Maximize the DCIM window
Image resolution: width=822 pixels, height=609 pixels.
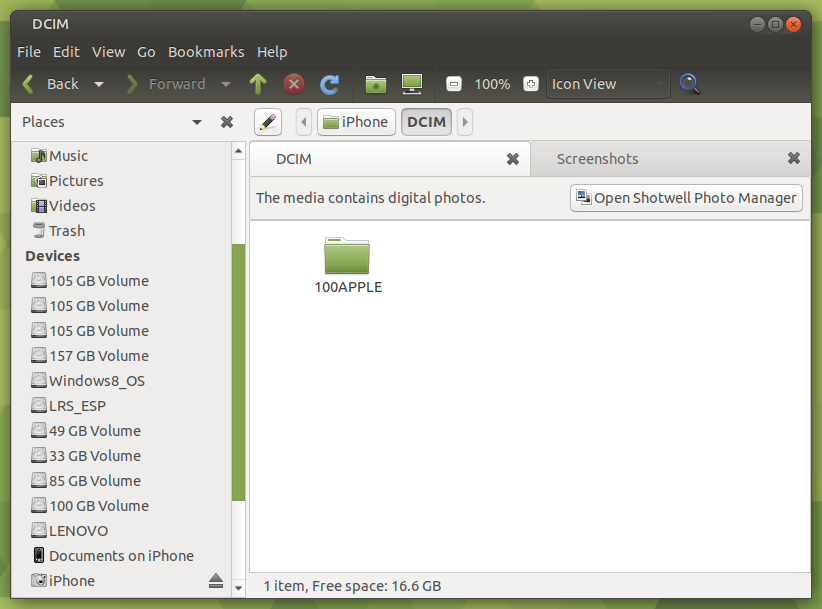[775, 24]
